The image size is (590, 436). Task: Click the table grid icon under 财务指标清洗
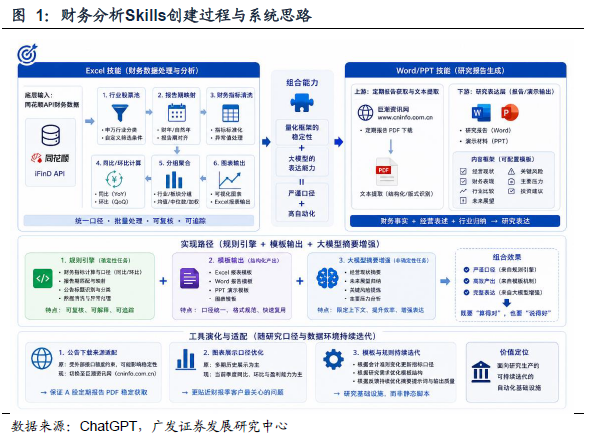click(x=230, y=113)
